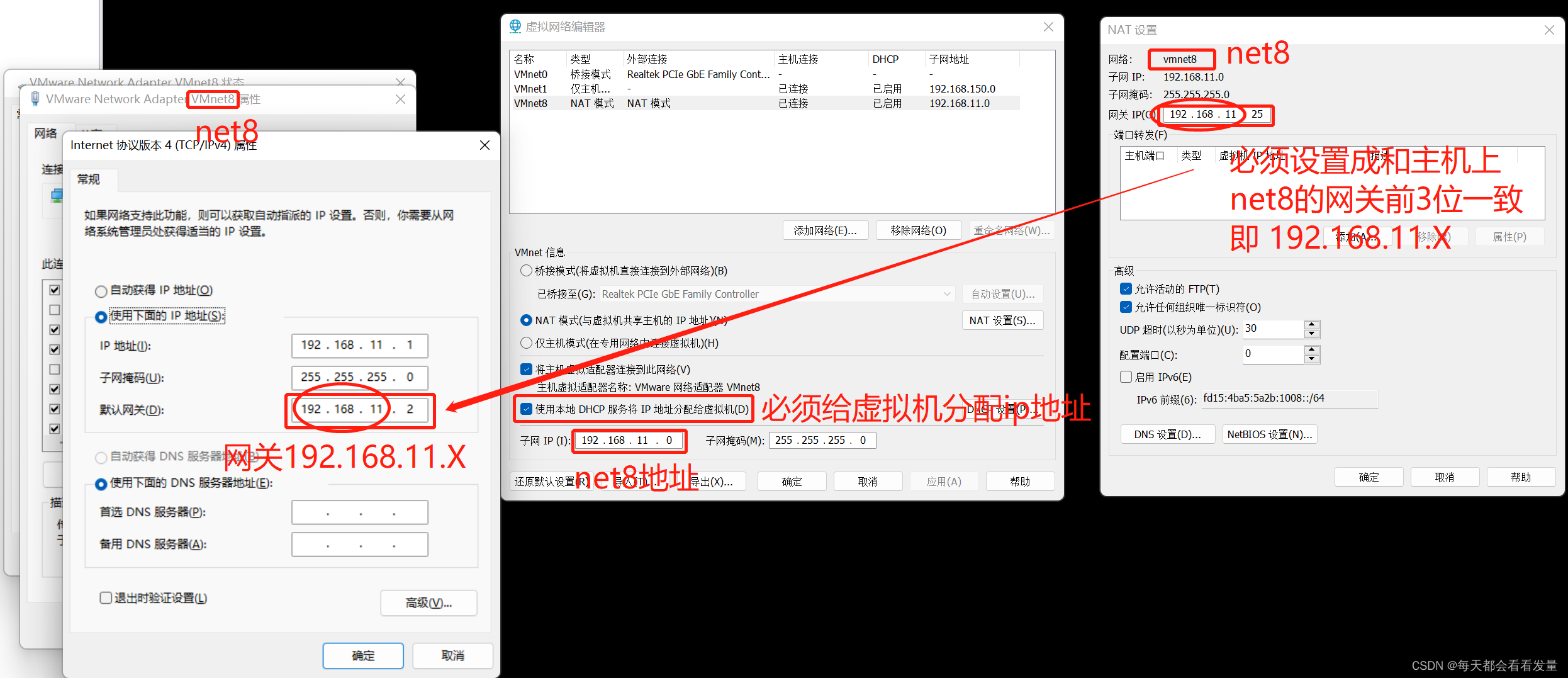Close the 虚拟网络编辑器 window

(1048, 26)
